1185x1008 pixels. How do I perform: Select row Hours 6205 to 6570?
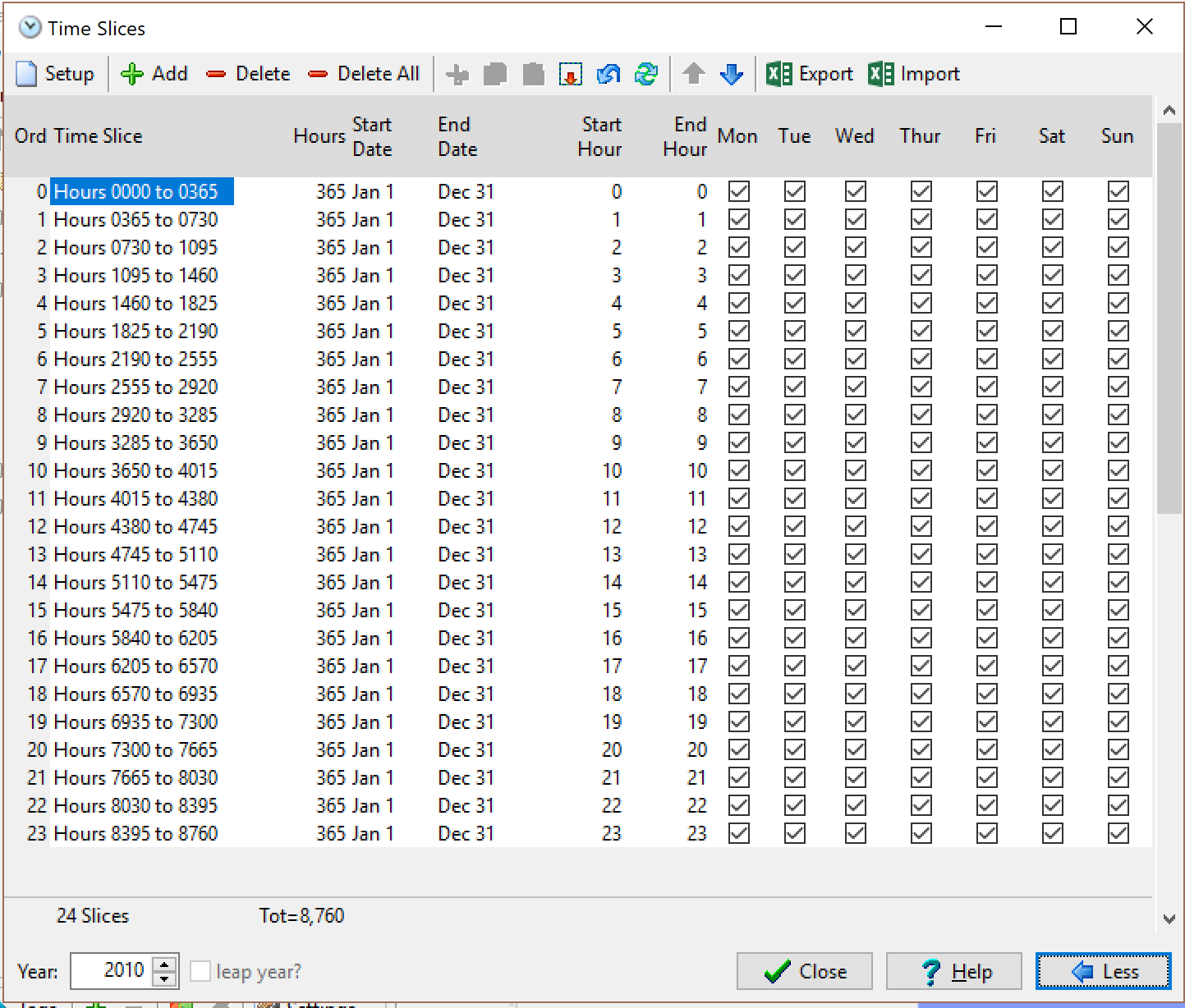(577, 666)
